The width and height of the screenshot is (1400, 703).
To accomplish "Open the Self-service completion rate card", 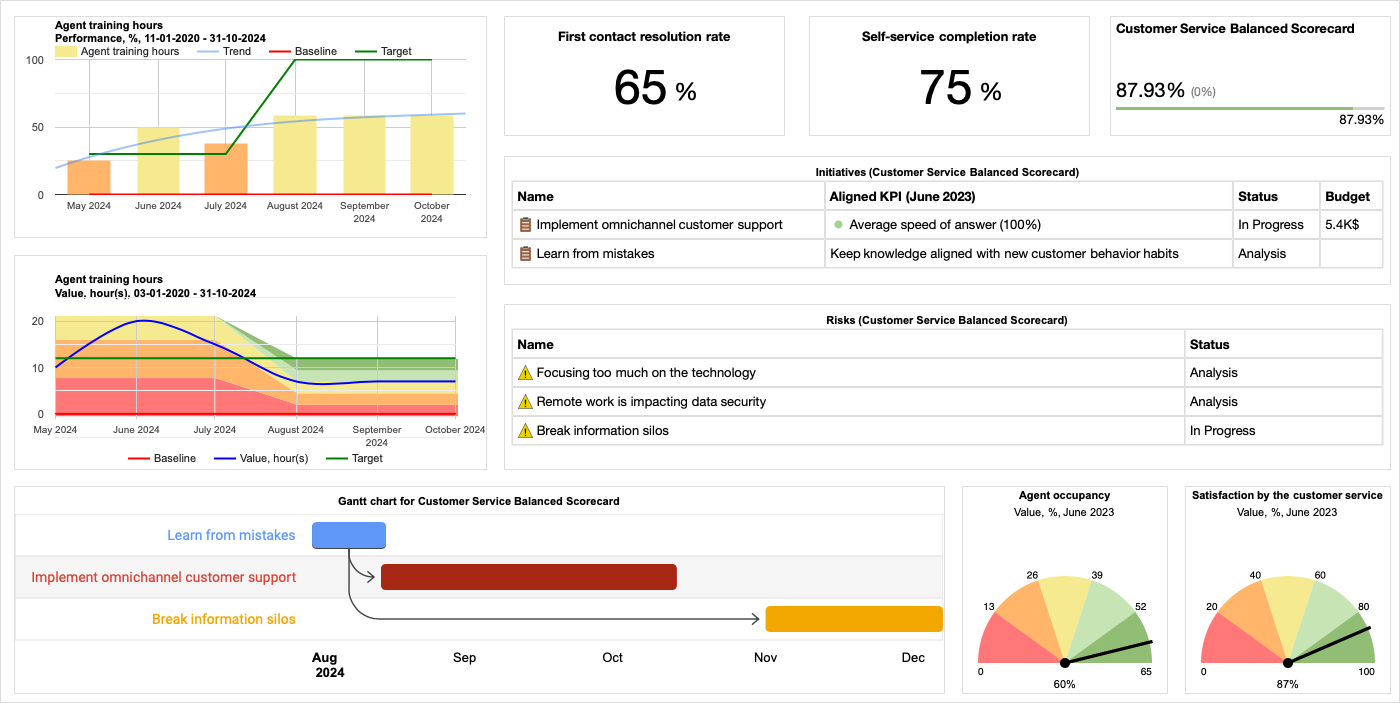I will 948,75.
